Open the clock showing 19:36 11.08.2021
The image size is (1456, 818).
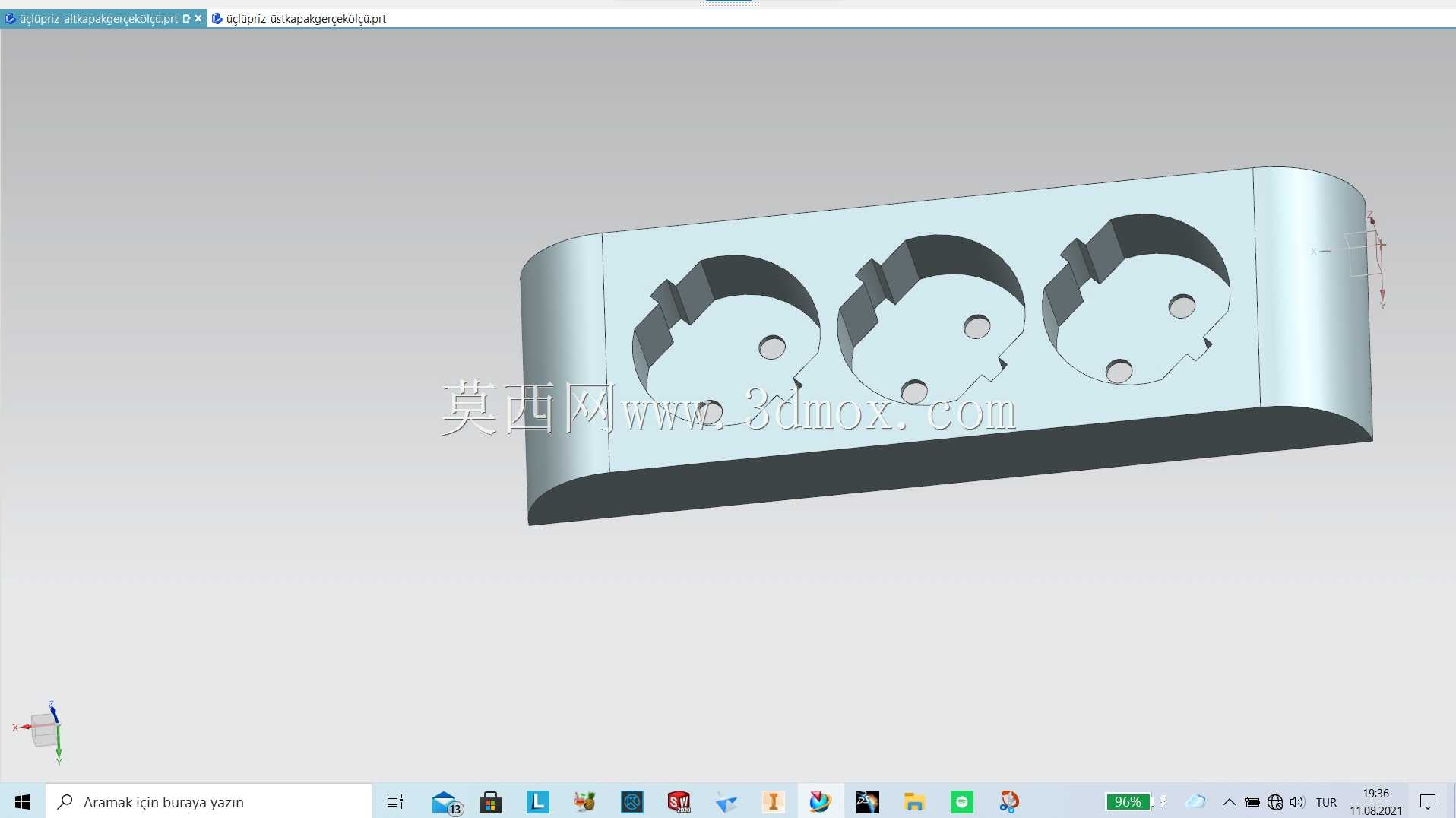point(1375,801)
